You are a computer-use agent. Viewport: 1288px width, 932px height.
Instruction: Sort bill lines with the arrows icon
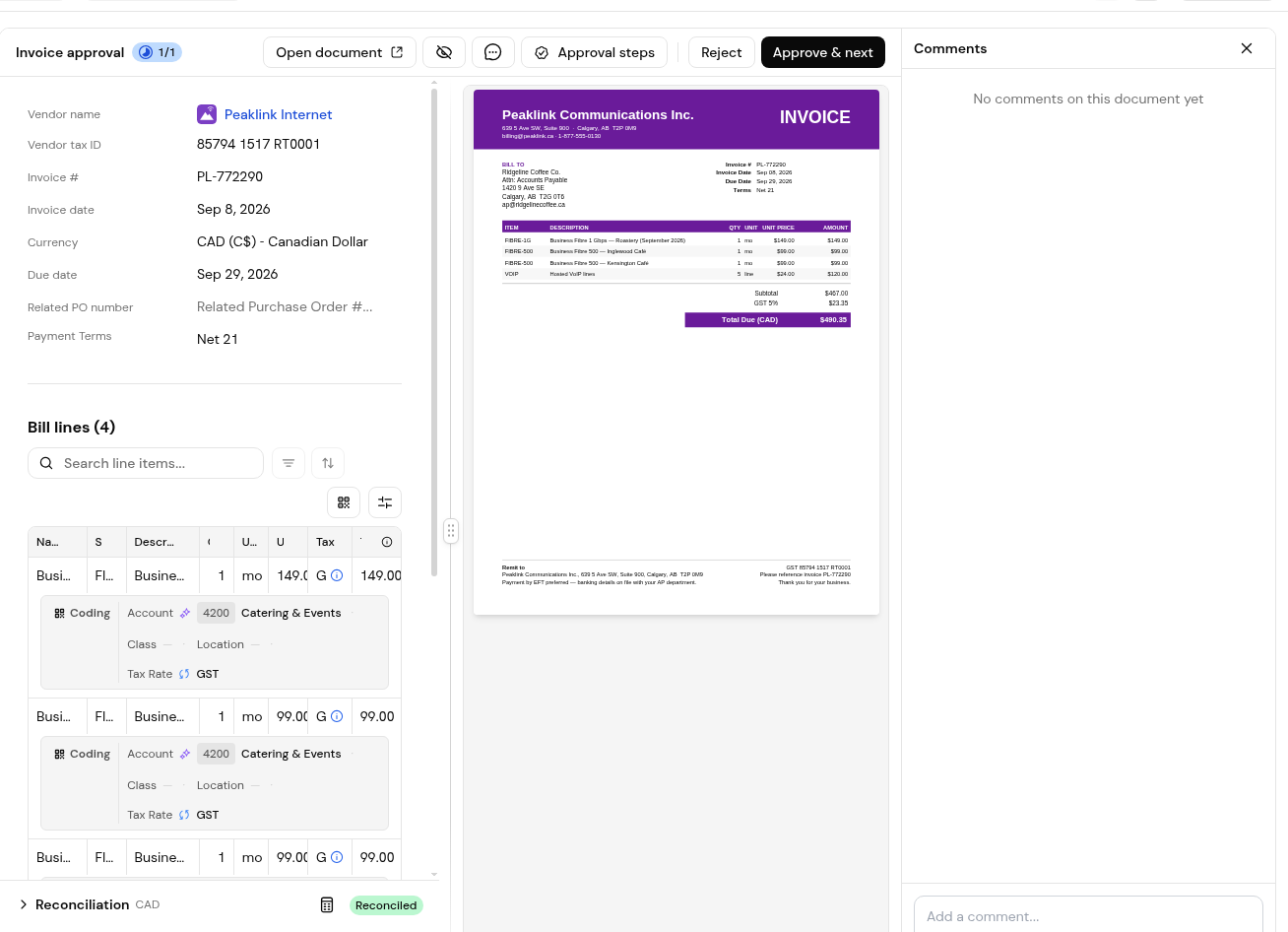[328, 463]
